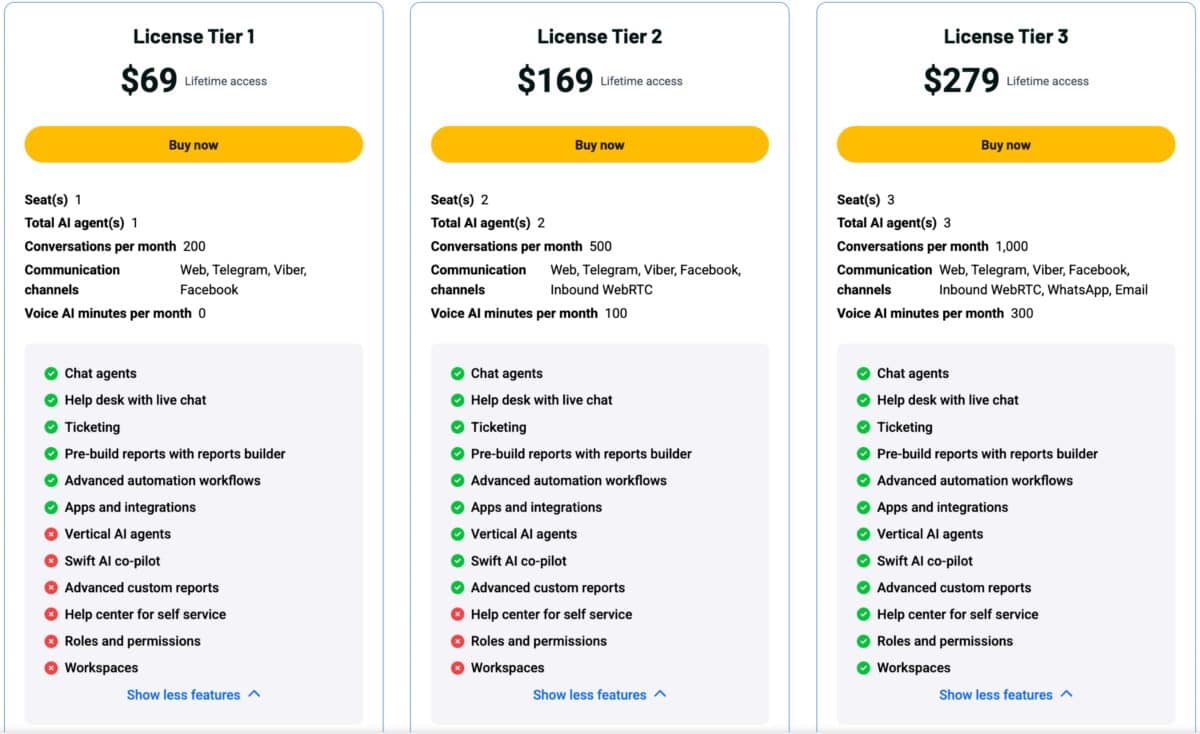Click green check beside Tier 3 Workspaces
1200x734 pixels.
(x=863, y=668)
